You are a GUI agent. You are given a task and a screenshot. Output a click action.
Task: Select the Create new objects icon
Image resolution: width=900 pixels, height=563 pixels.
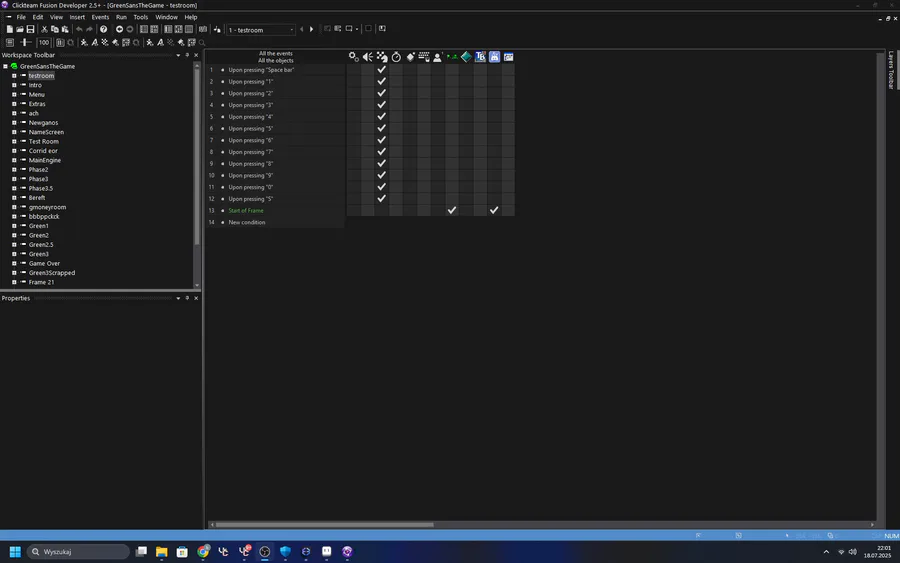(x=410, y=57)
